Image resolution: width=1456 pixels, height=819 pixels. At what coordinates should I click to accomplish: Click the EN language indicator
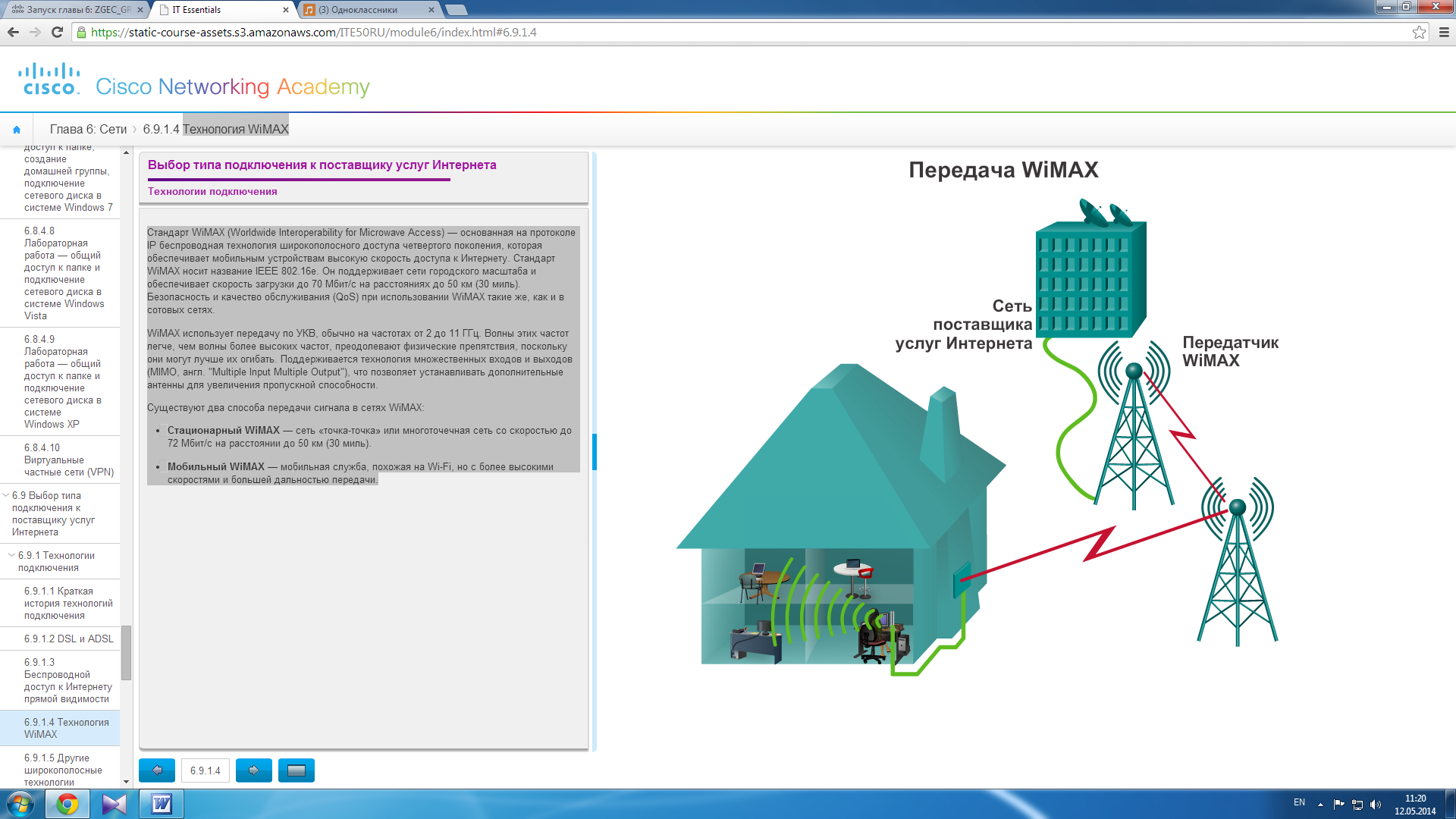(1299, 802)
